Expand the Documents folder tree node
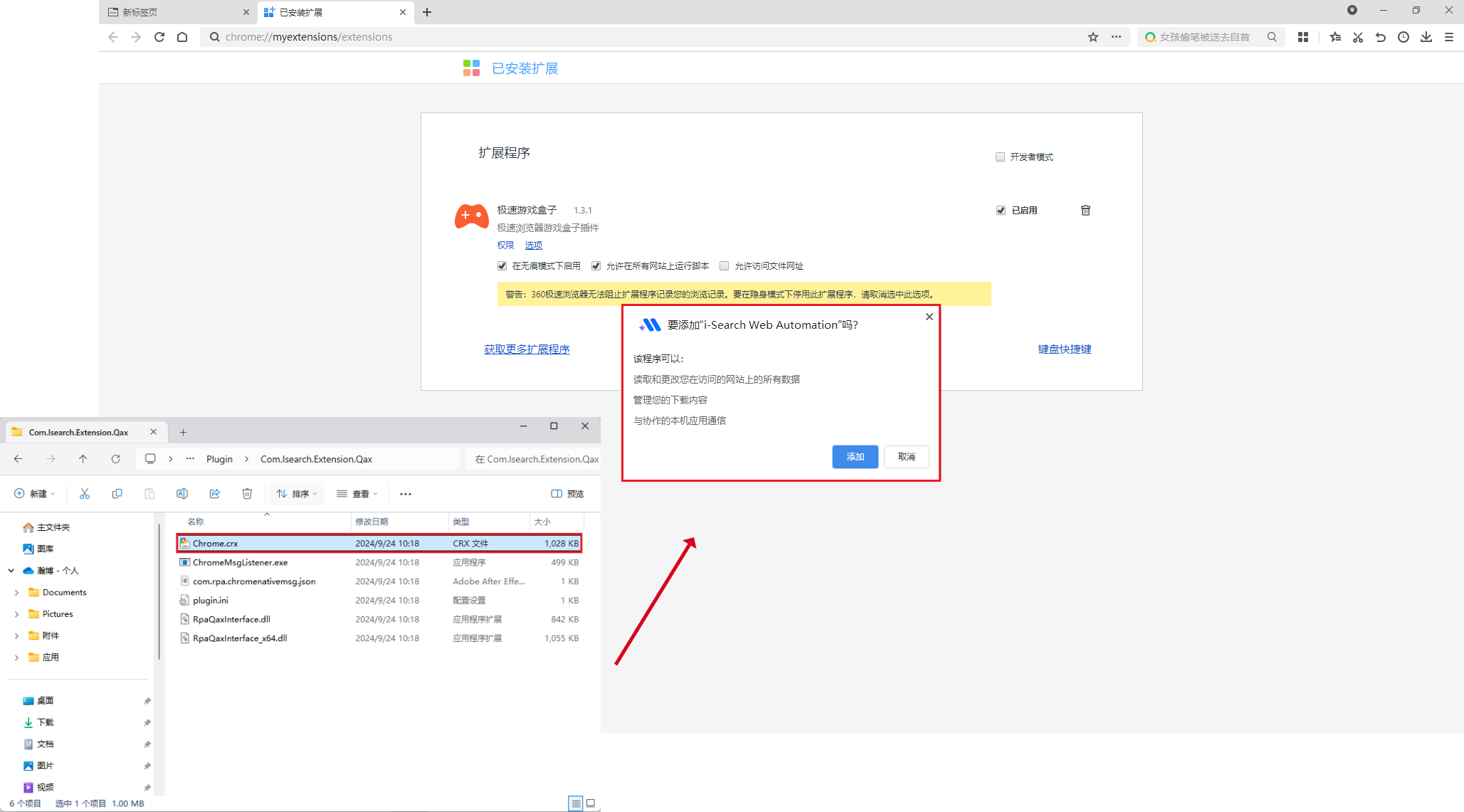 click(x=16, y=592)
